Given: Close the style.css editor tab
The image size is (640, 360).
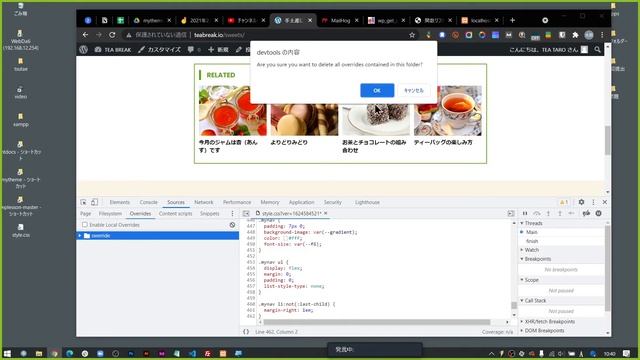Looking at the screenshot, I should (x=326, y=213).
